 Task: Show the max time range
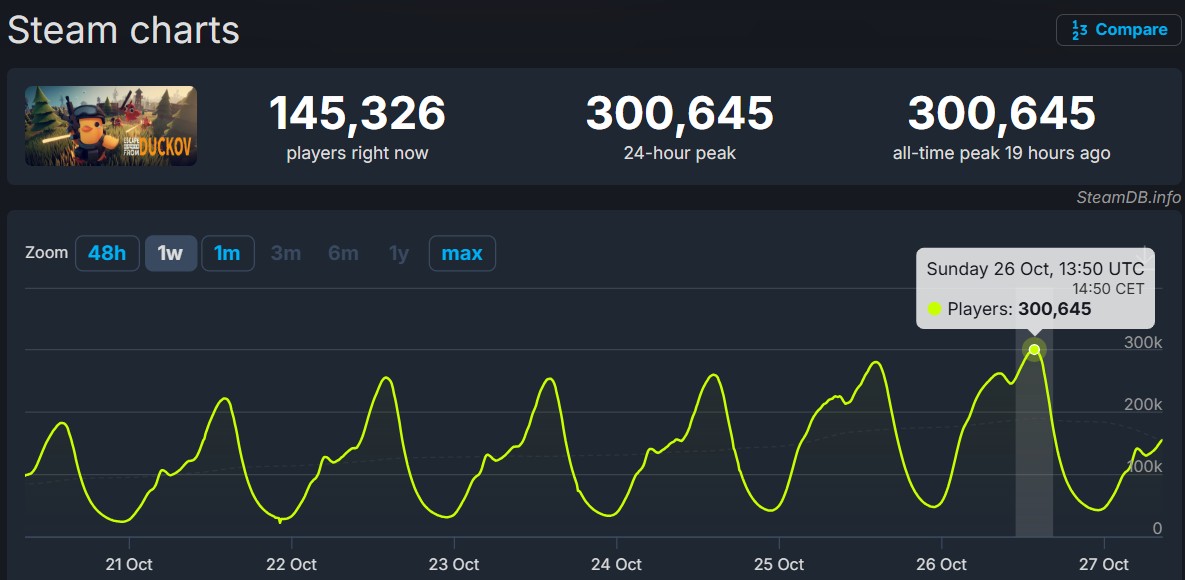point(461,253)
